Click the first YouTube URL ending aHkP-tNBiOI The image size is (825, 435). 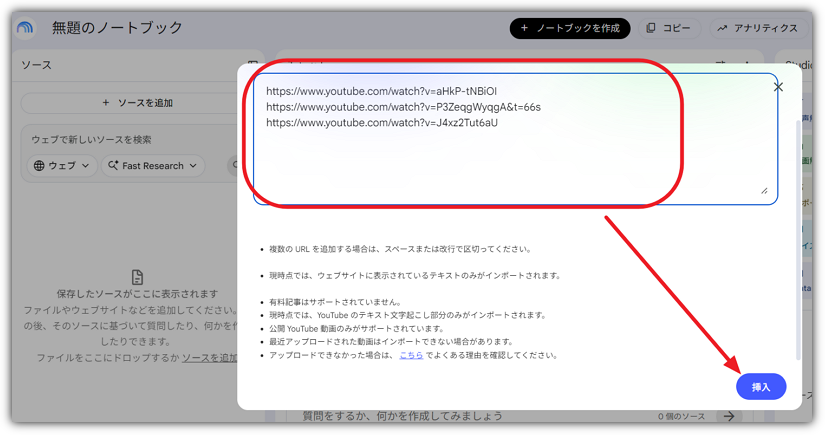381,91
